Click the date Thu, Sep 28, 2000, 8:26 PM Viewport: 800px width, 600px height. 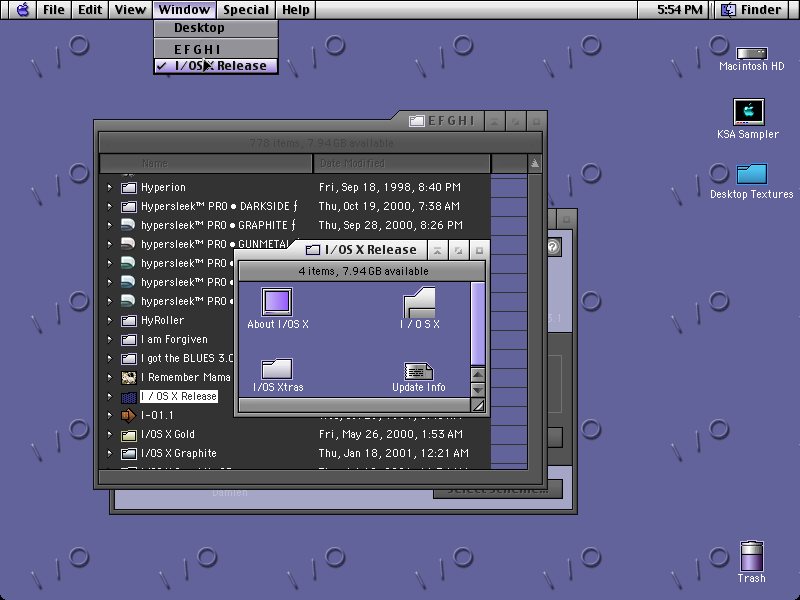390,226
